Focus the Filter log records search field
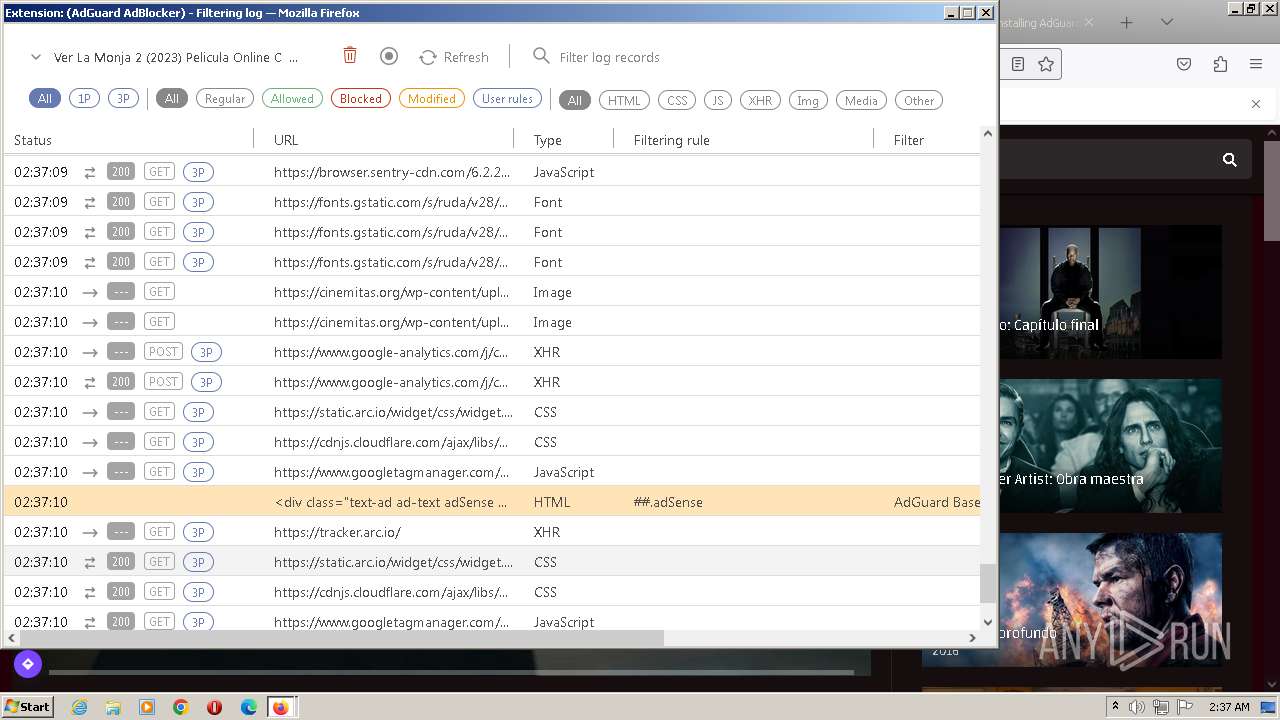Image resolution: width=1280 pixels, height=720 pixels. point(608,57)
